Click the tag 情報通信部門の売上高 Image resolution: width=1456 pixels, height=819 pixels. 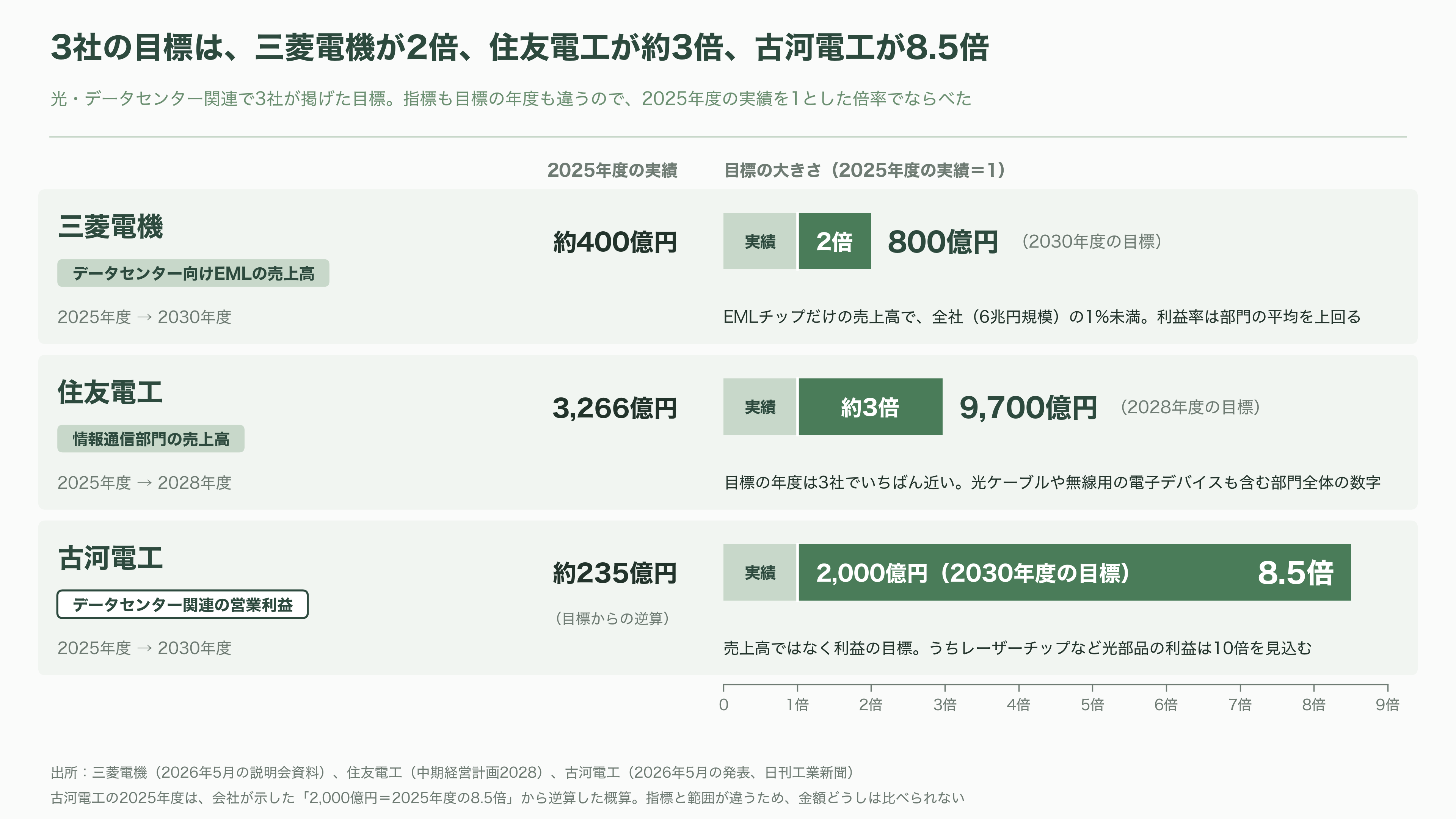(x=151, y=439)
